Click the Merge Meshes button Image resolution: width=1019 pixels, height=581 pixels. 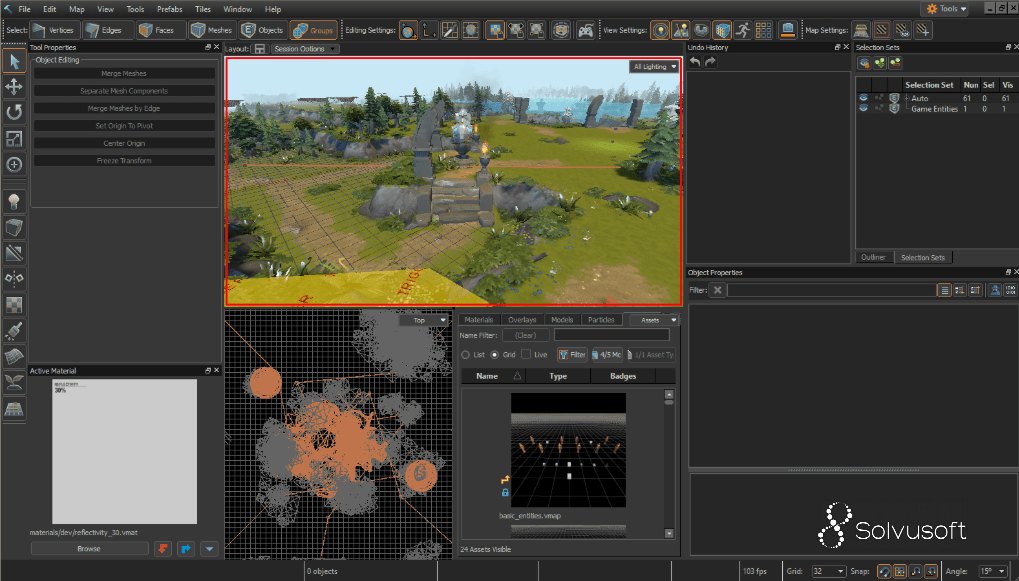(124, 73)
